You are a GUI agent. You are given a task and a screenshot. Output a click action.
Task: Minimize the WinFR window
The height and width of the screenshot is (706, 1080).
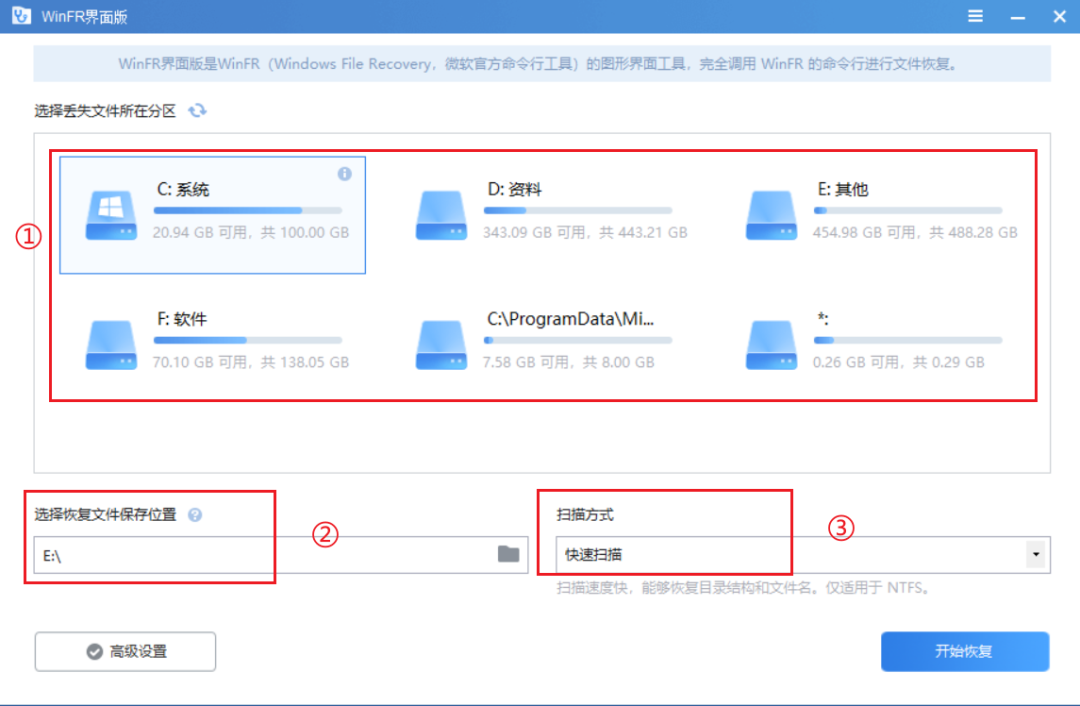1017,17
